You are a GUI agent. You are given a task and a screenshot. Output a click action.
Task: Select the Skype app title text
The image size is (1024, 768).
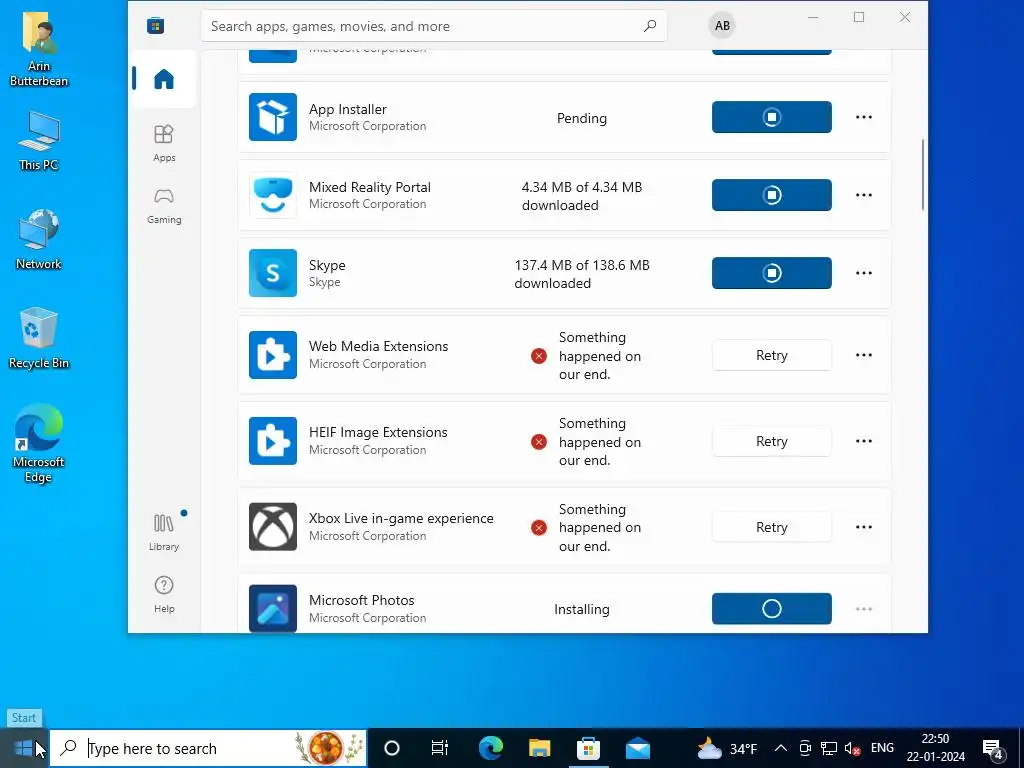tap(327, 265)
